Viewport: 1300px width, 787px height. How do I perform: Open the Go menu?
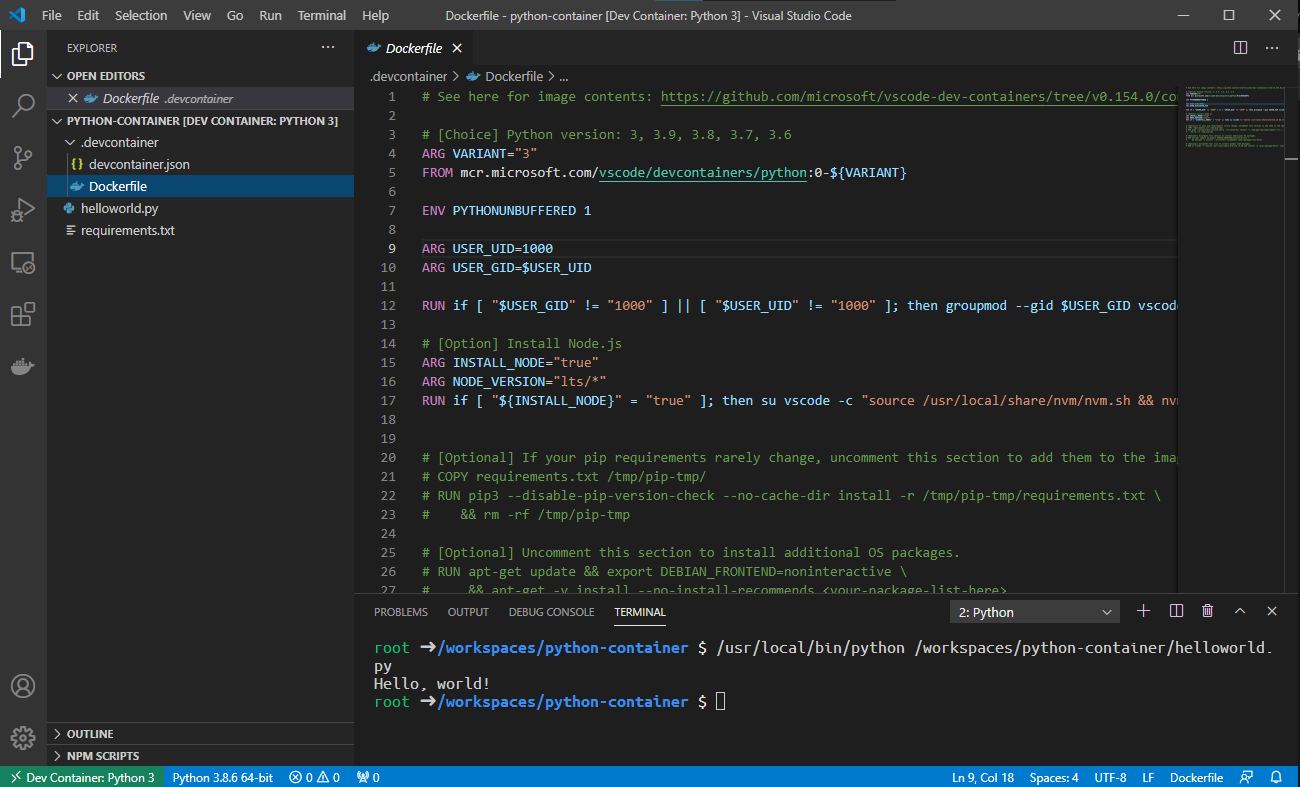[x=235, y=15]
